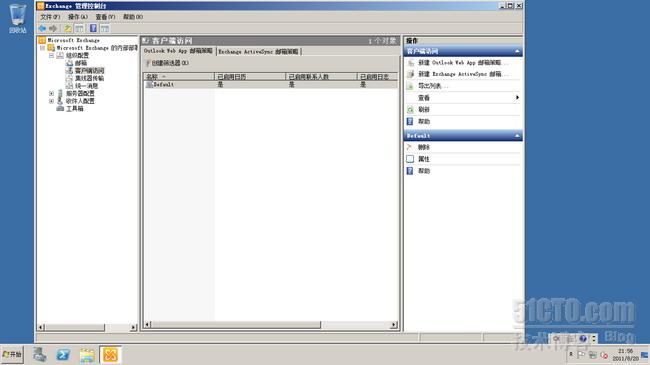
Task: Open the 帮助 (Help) menu
Action: (133, 17)
